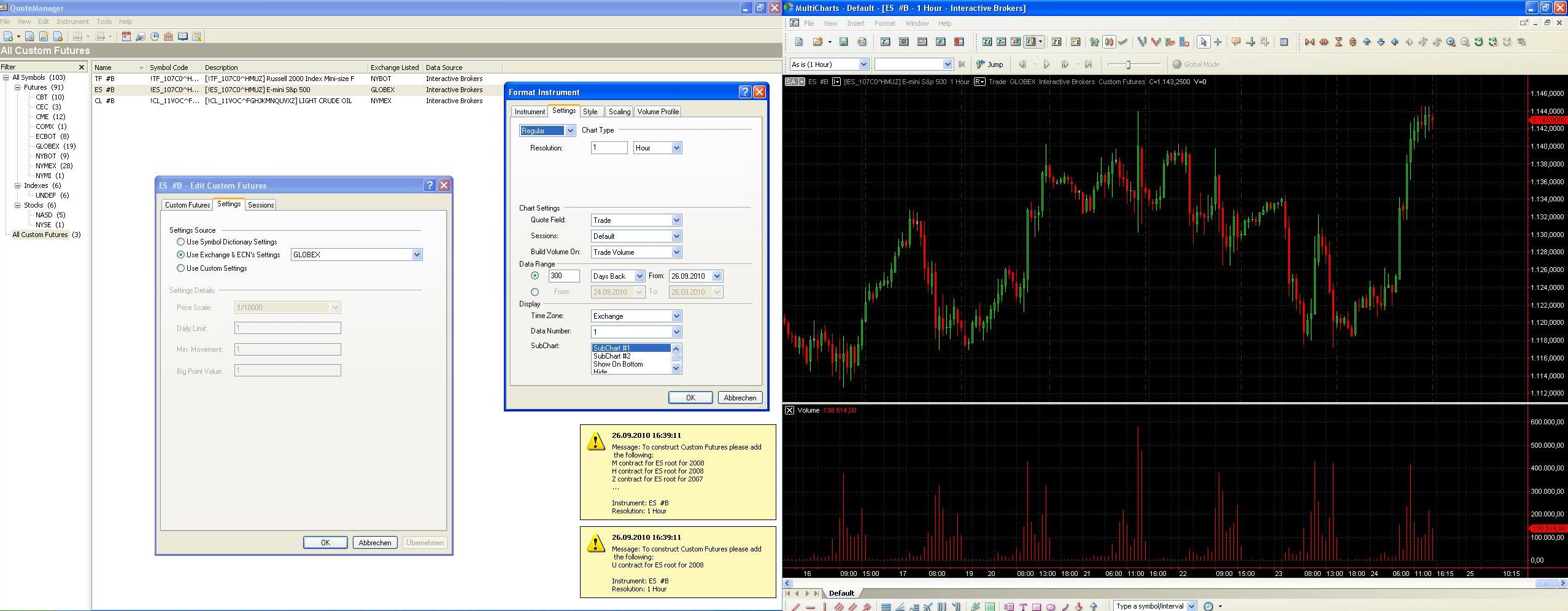1568x611 pixels.
Task: Select the Default workspace tab in MultiCharts
Action: click(841, 593)
